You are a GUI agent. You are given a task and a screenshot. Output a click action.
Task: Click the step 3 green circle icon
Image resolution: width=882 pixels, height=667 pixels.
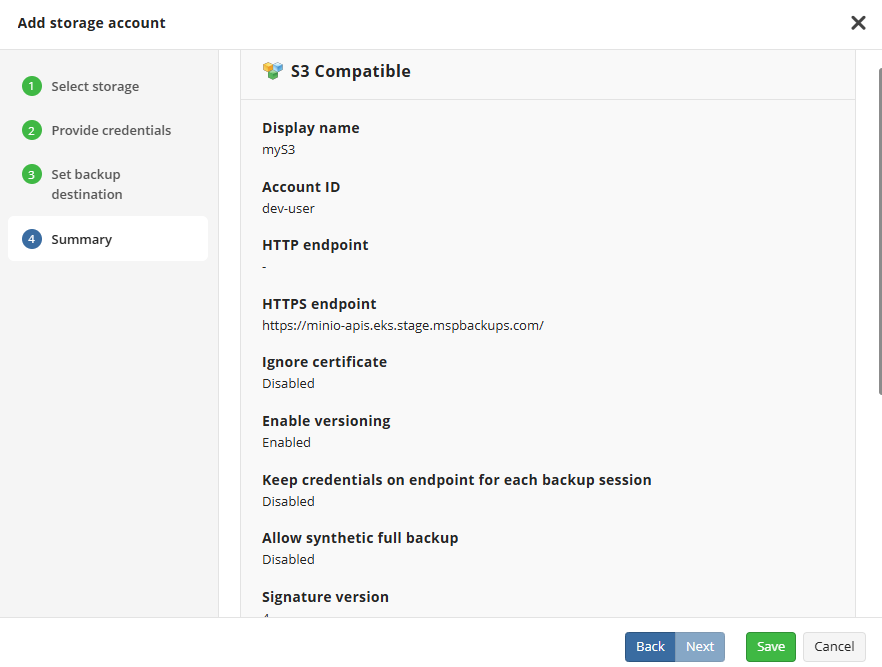pyautogui.click(x=32, y=174)
